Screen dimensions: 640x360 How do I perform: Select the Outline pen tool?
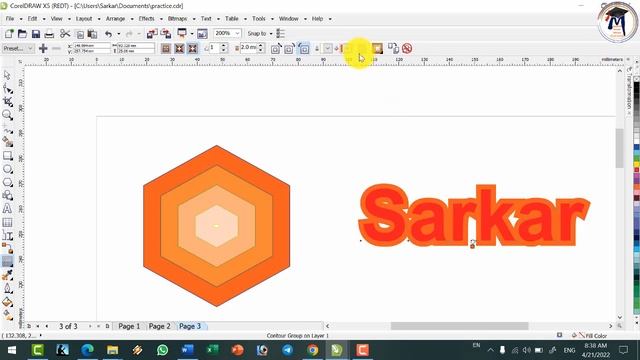(7, 289)
